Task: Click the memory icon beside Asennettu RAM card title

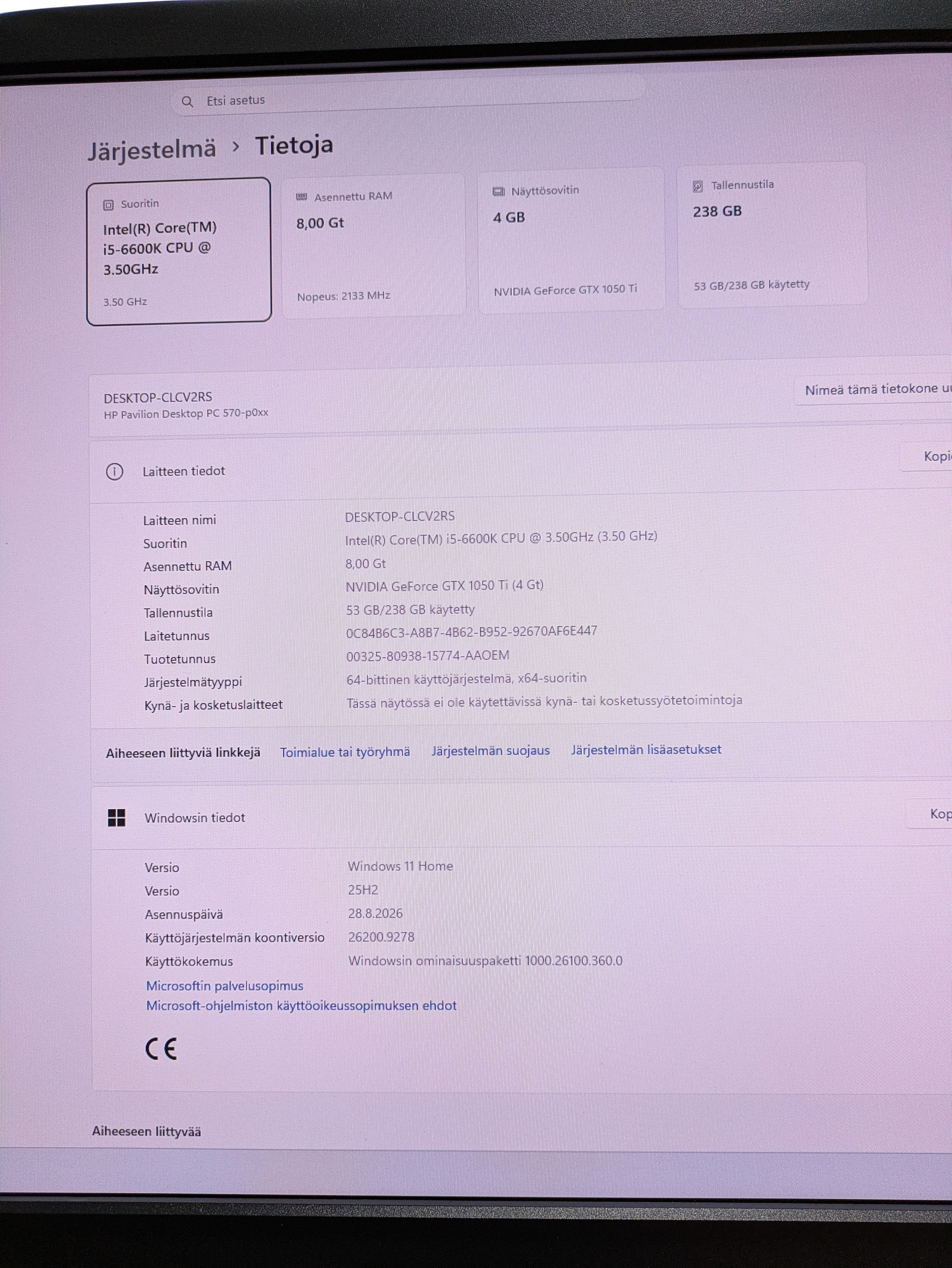Action: [302, 197]
